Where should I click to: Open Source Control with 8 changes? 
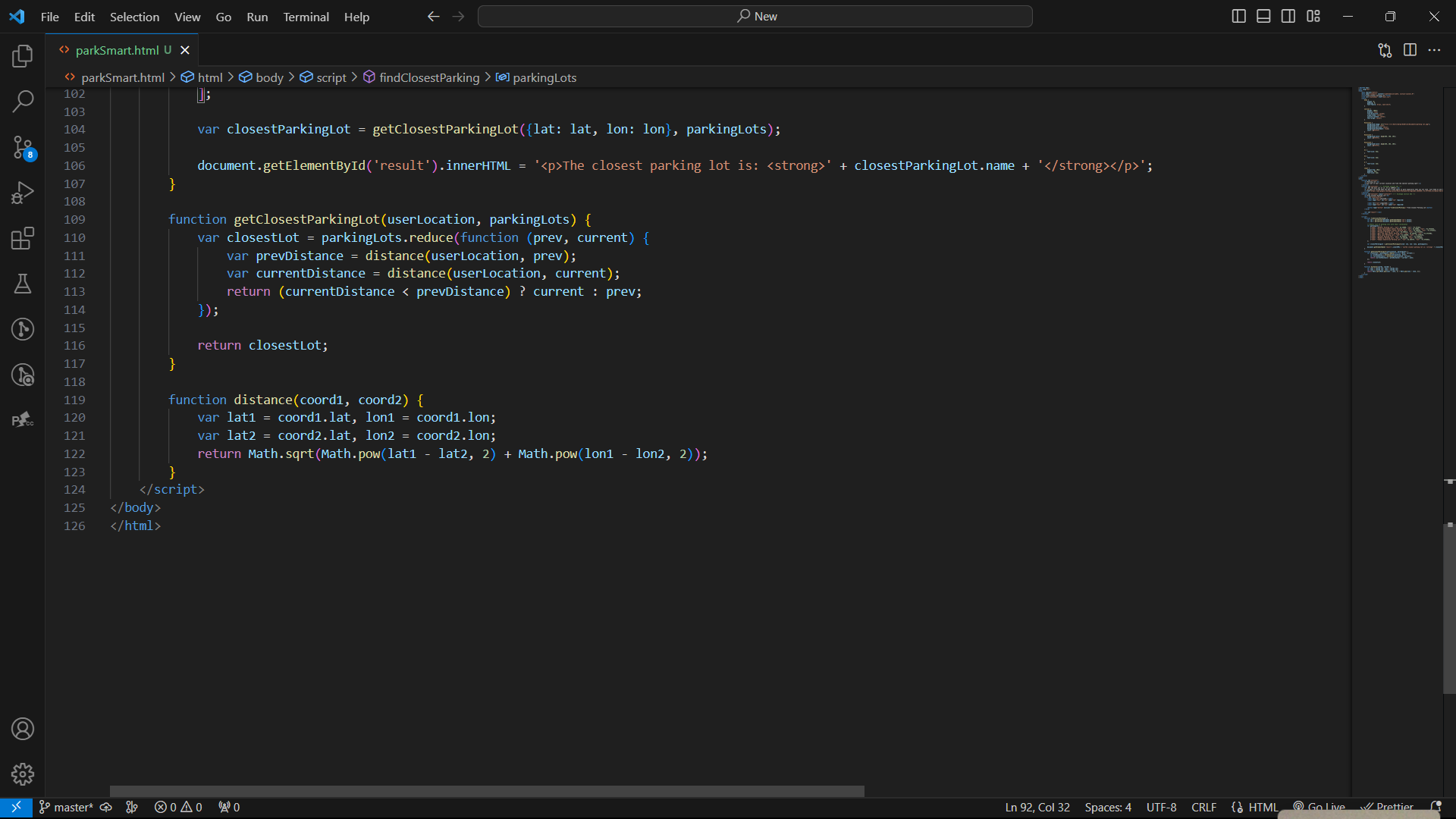(23, 147)
